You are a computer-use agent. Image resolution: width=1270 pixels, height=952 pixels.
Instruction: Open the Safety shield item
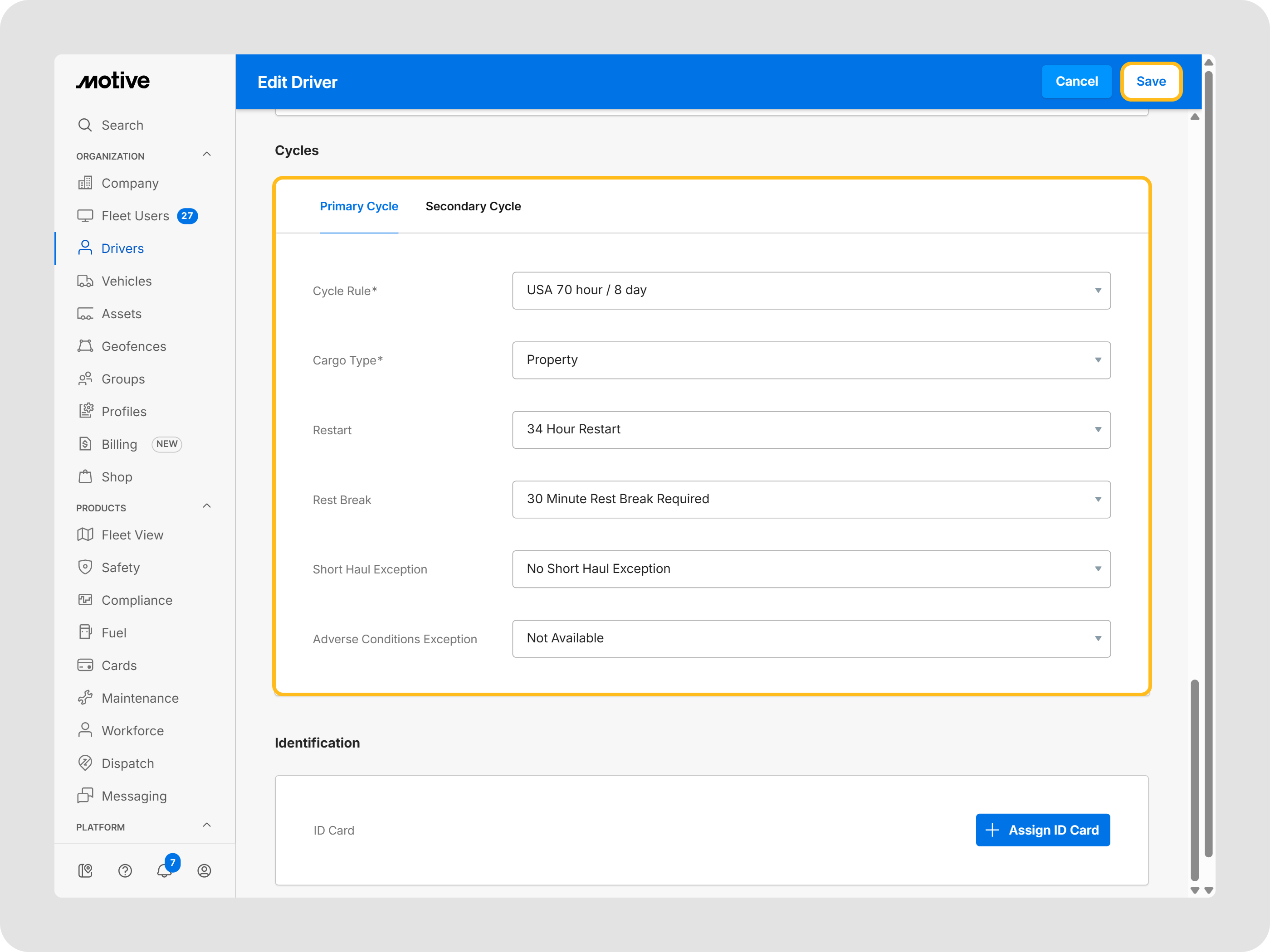[120, 568]
